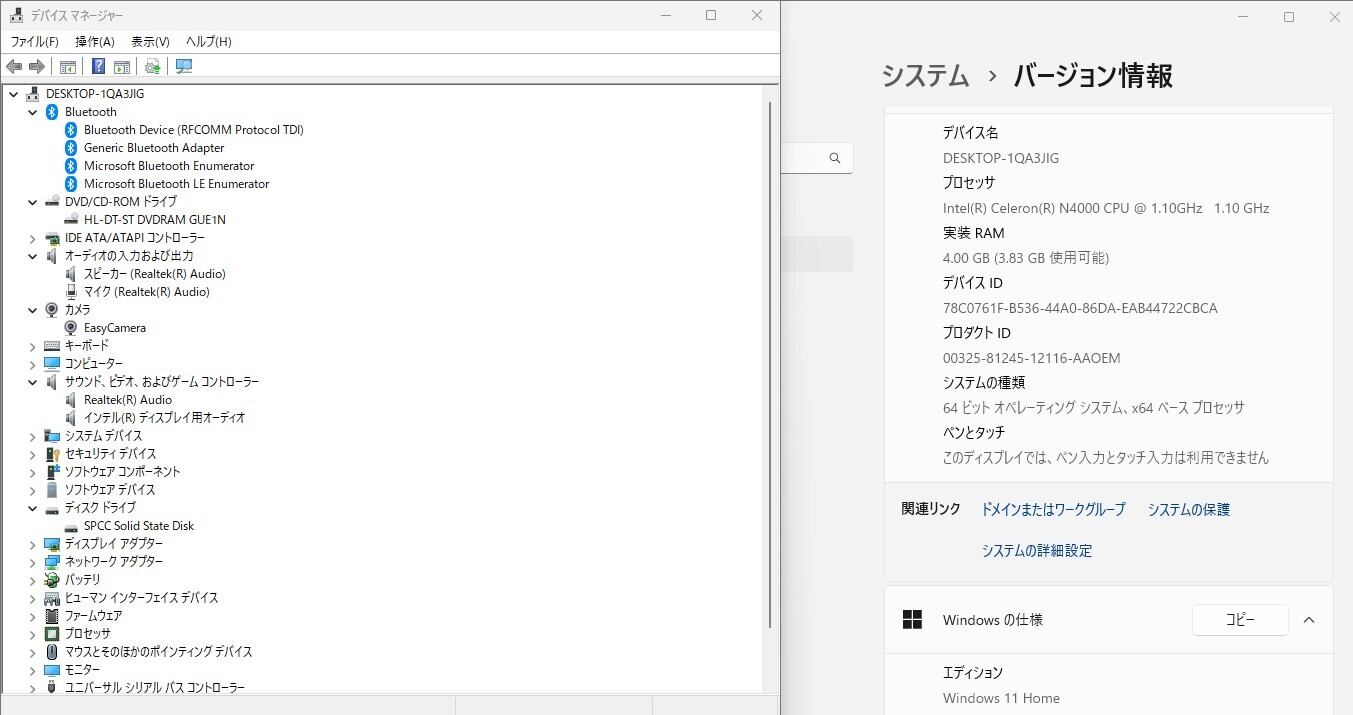Click the Bluetooth icon beside Microsoft Bluetooth Enumerator
Screen dimensions: 1353x715
[x=71, y=166]
